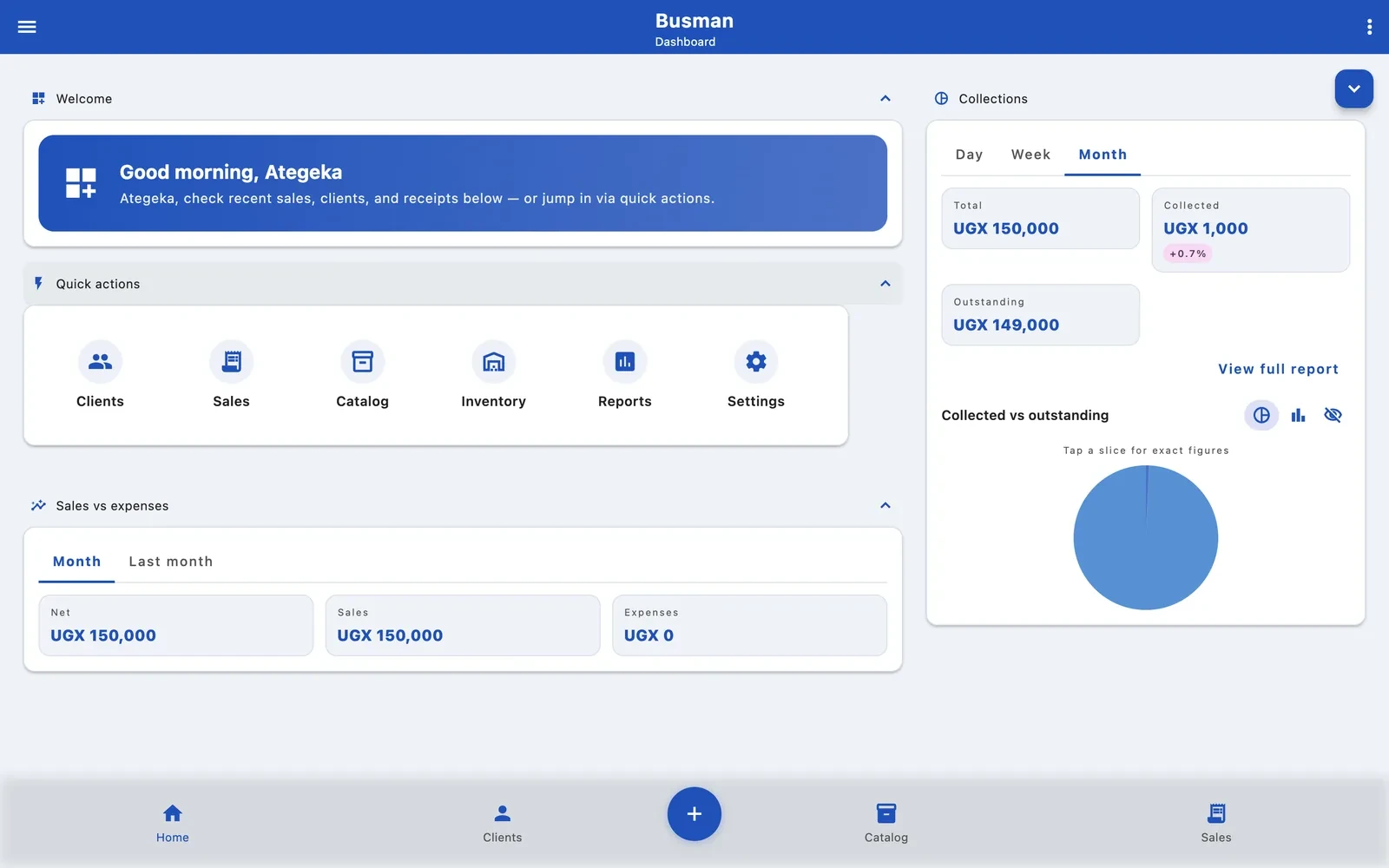This screenshot has width=1389, height=868.
Task: Click the Expenses UGX 0 card
Action: 749,625
